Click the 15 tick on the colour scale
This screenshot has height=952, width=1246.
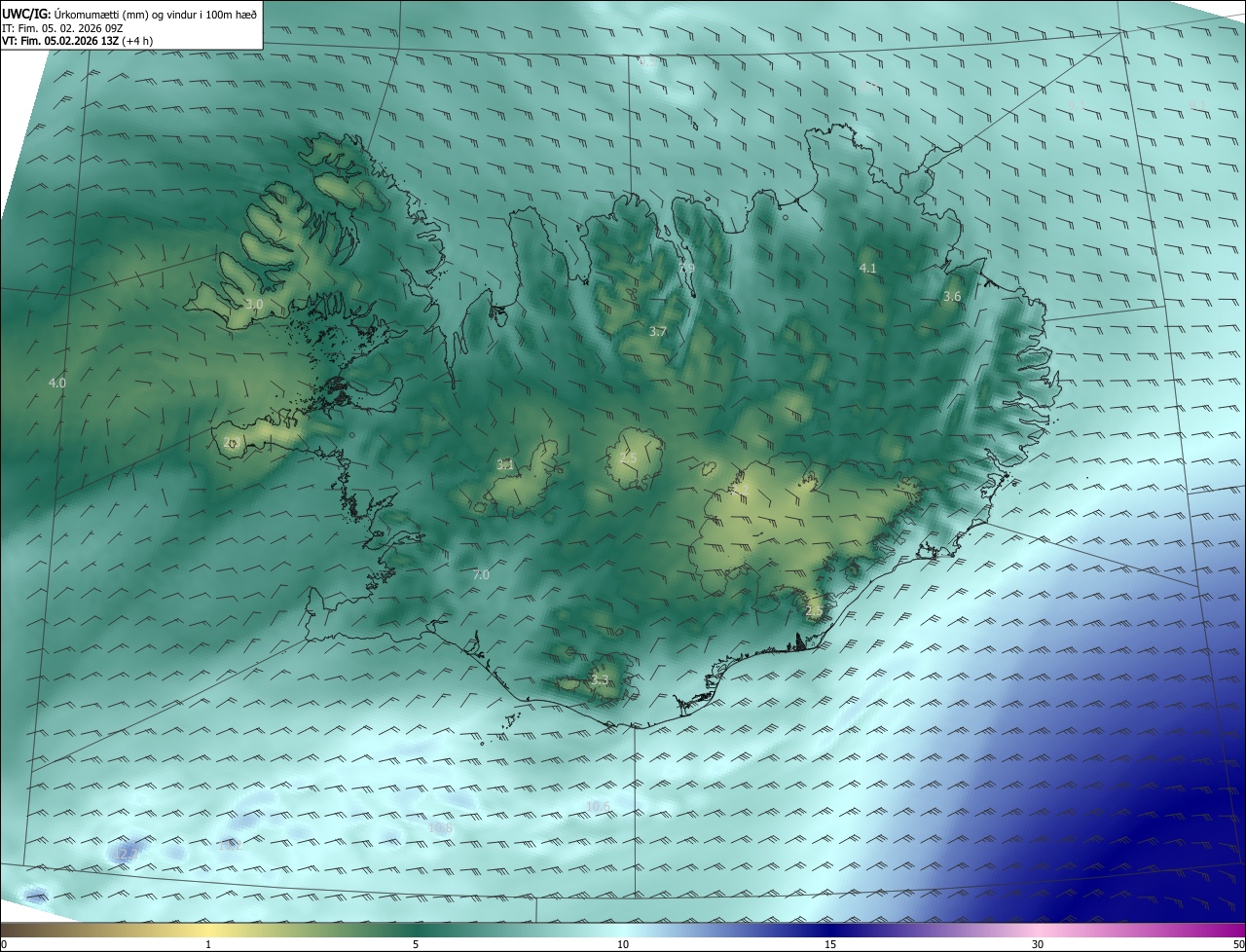(830, 944)
